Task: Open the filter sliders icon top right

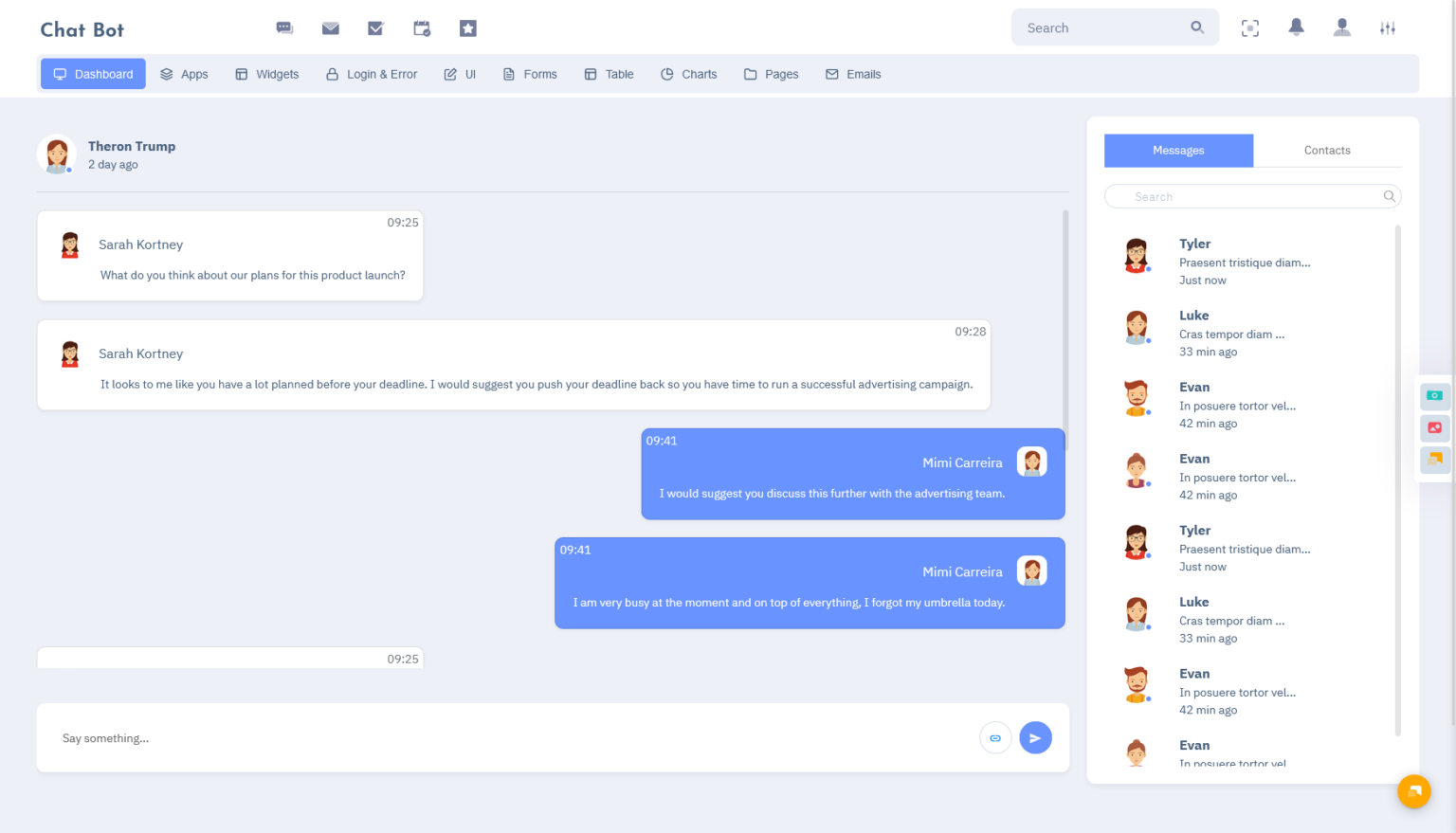Action: pos(1388,27)
